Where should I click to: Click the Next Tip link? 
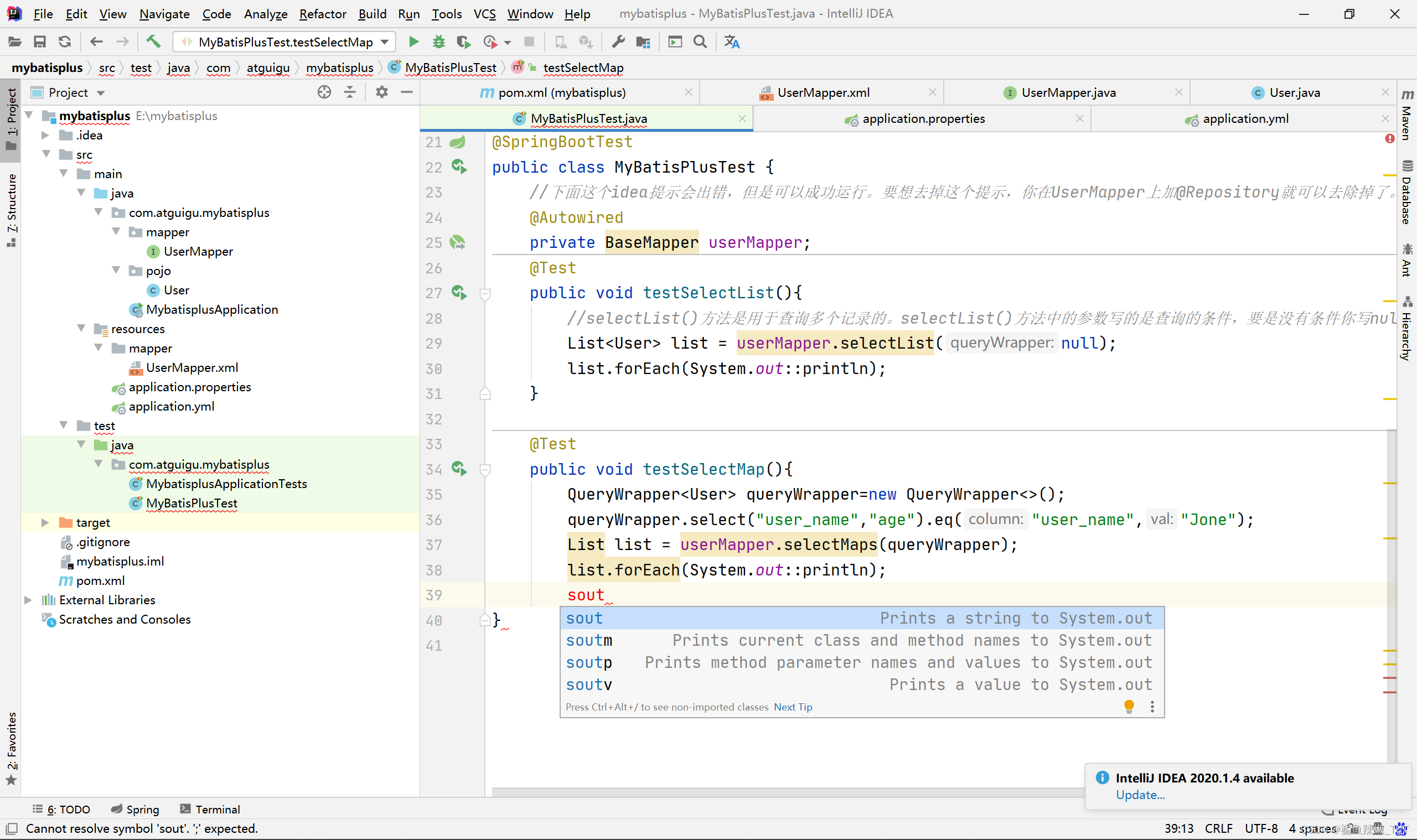click(793, 707)
